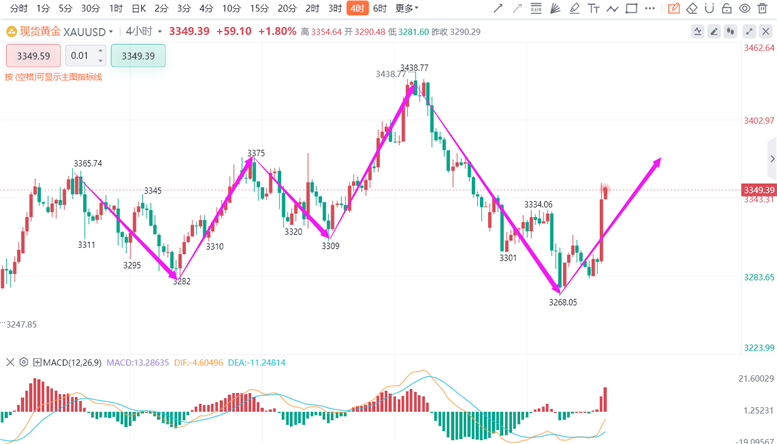Click the red 3349.59 sell price button
This screenshot has height=444, width=777.
click(x=34, y=56)
